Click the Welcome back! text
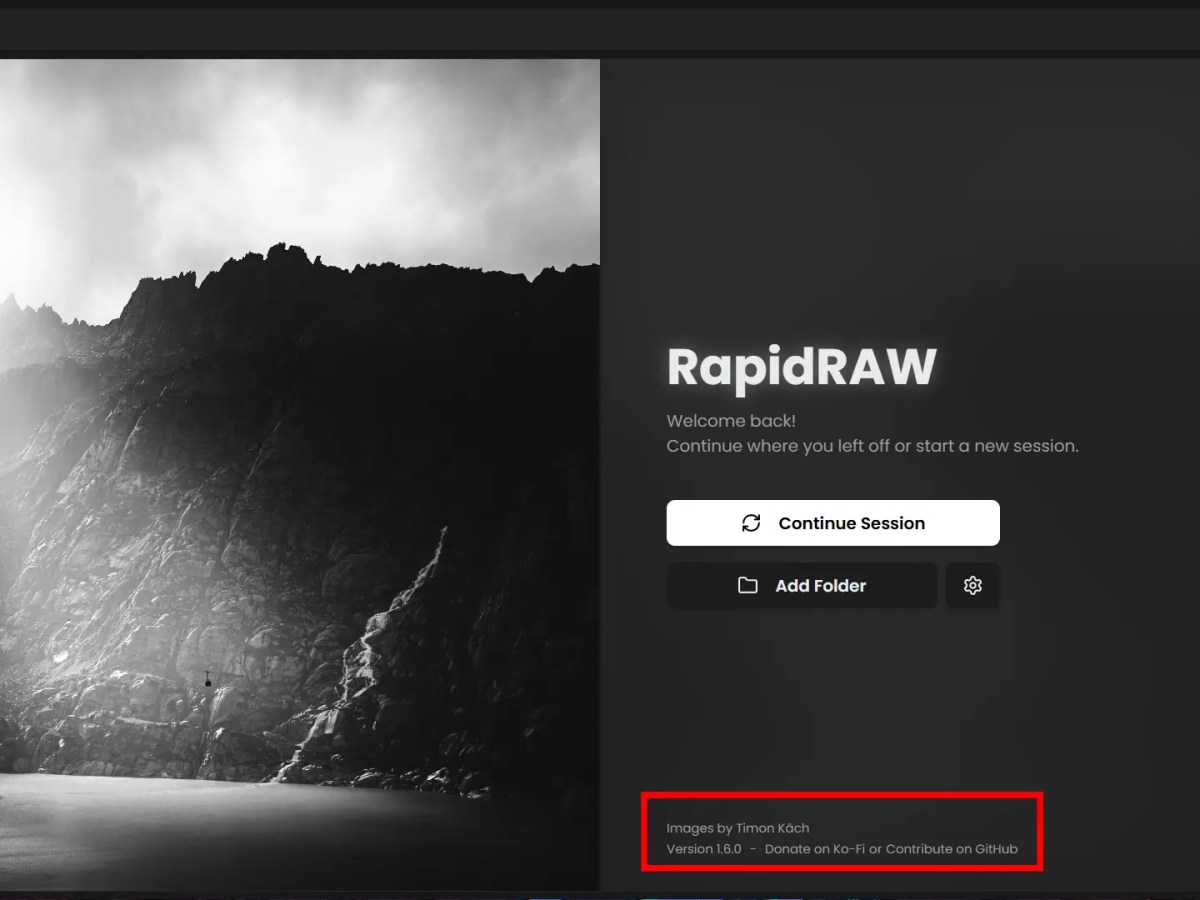Image resolution: width=1200 pixels, height=900 pixels. click(731, 421)
